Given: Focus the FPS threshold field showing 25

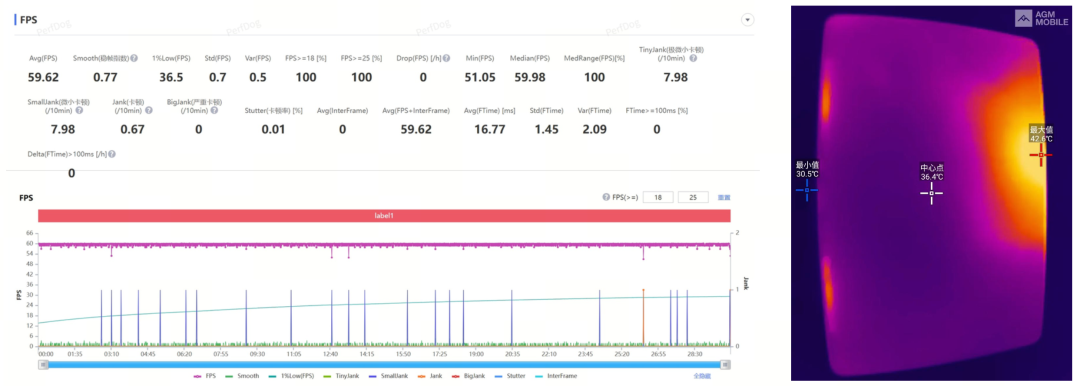Looking at the screenshot, I should tap(693, 197).
